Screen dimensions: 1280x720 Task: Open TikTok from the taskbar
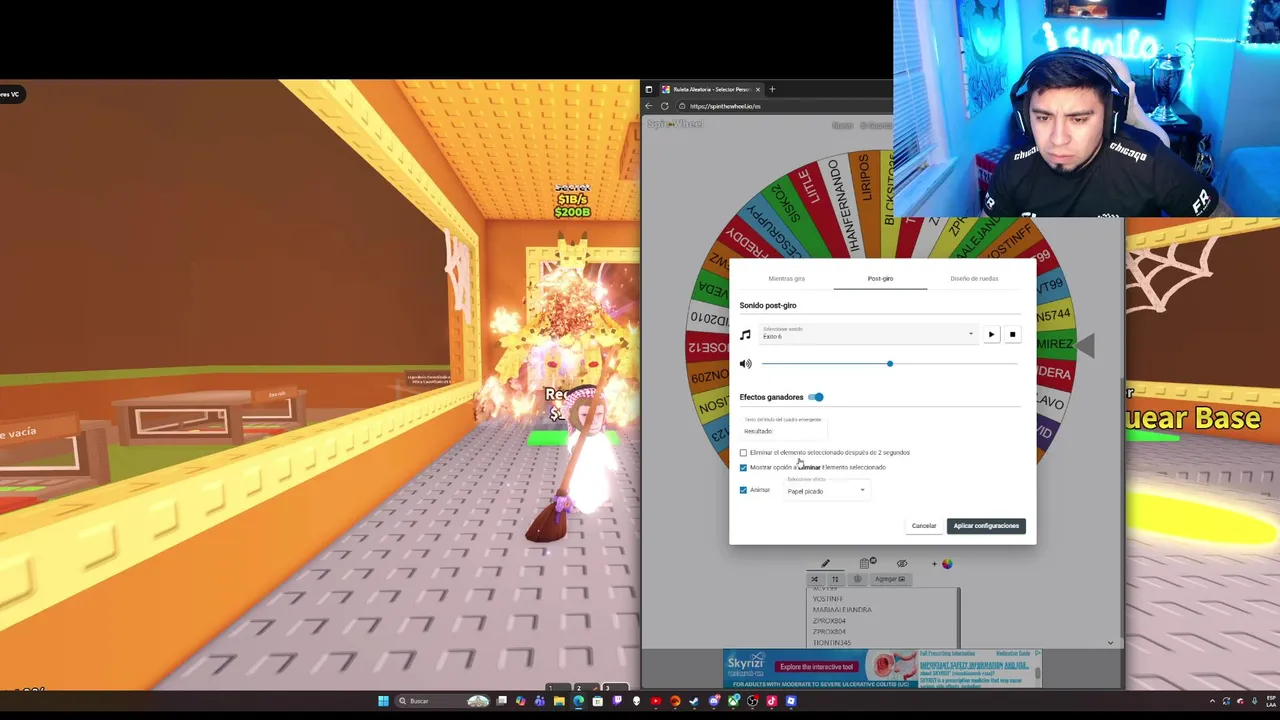772,701
